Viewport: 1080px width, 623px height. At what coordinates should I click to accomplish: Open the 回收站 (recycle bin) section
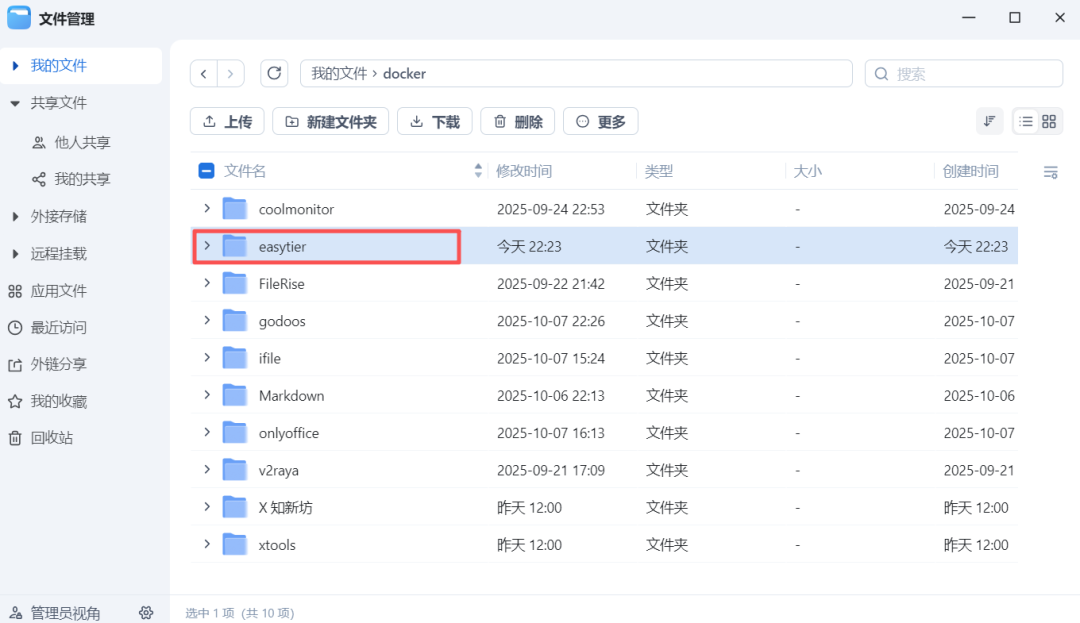(51, 437)
